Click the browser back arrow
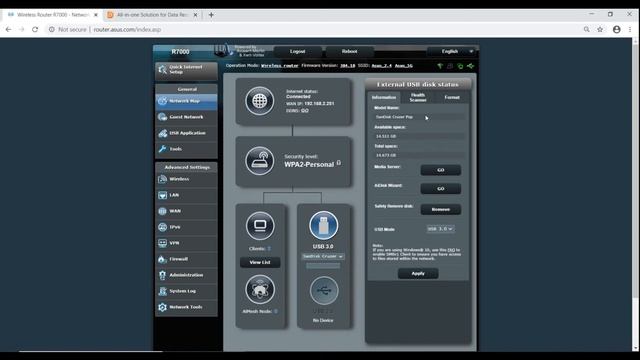Viewport: 640px width, 360px height. pos(8,29)
